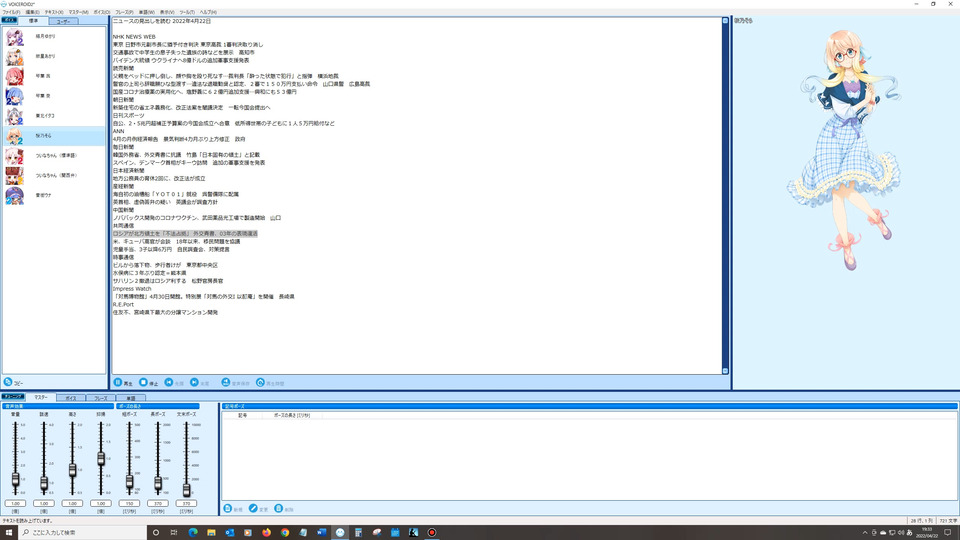The width and height of the screenshot is (960, 540).
Task: Click the 話速 value input box
Action: click(44, 503)
